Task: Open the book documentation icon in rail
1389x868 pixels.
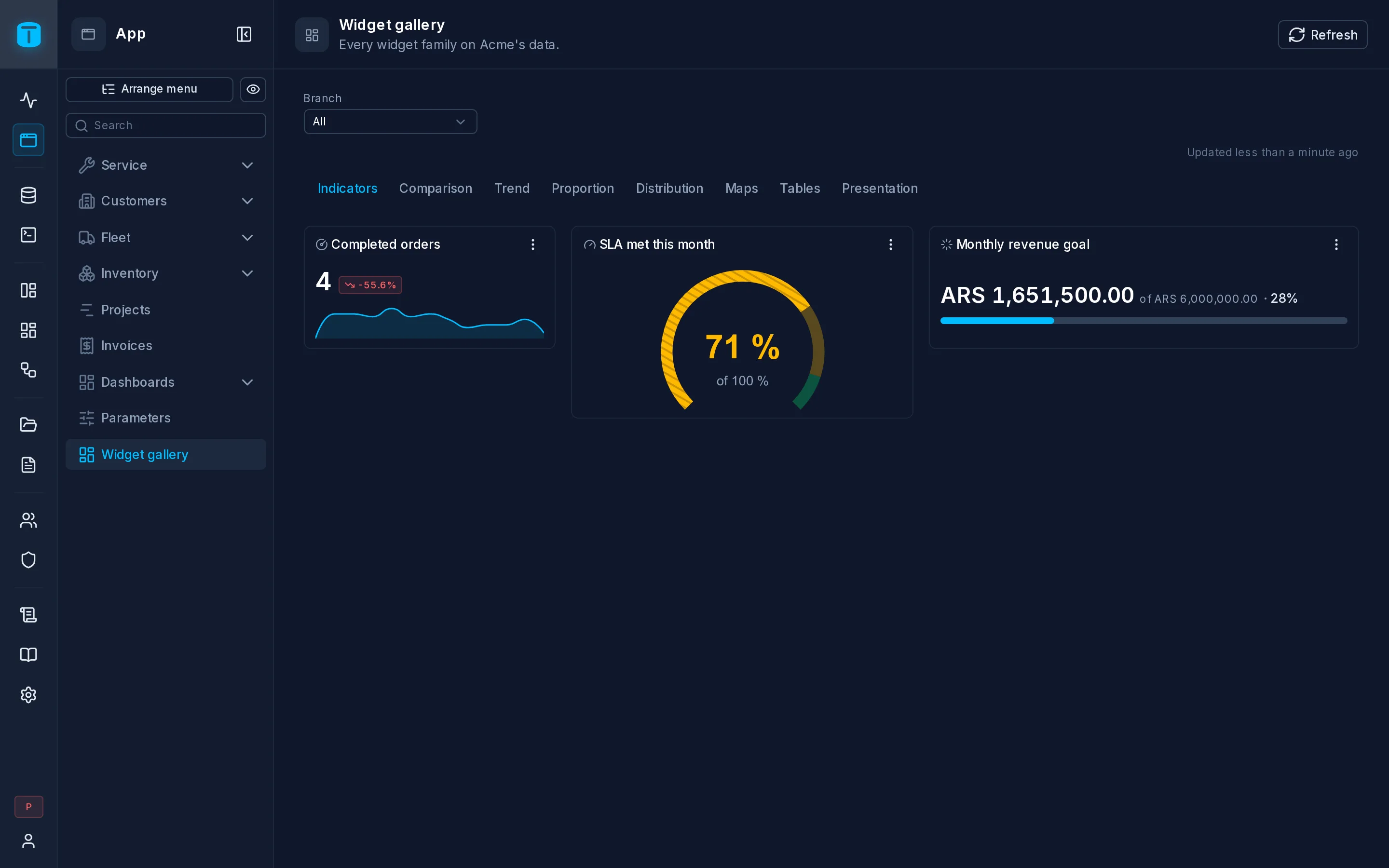Action: [28, 654]
